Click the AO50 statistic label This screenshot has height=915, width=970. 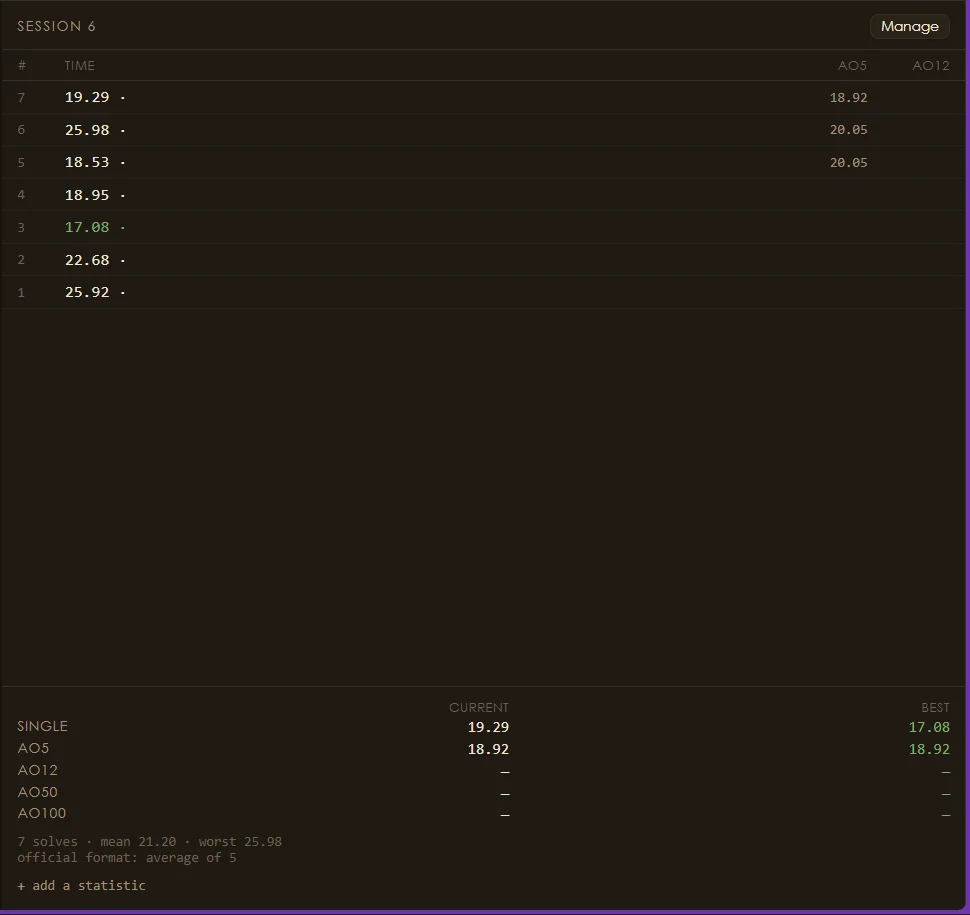[38, 792]
